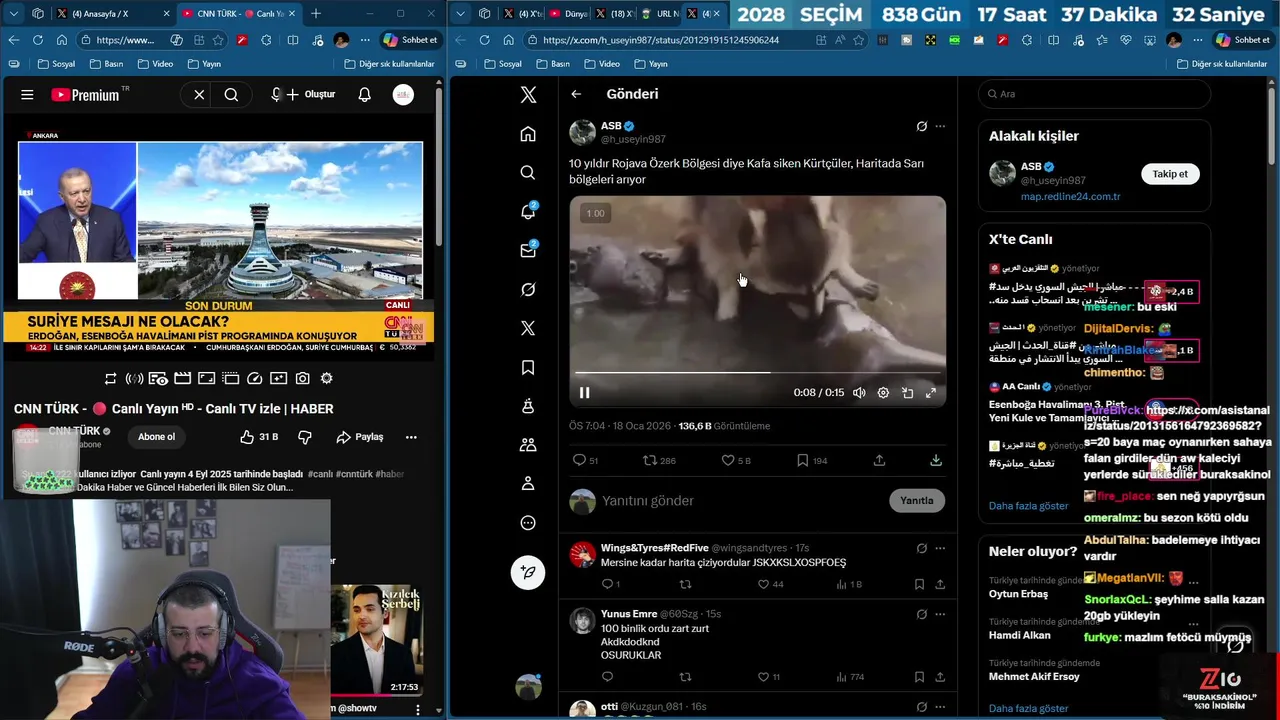This screenshot has height=720, width=1280.
Task: Open the More circle icon in X sidebar
Action: pos(528,523)
